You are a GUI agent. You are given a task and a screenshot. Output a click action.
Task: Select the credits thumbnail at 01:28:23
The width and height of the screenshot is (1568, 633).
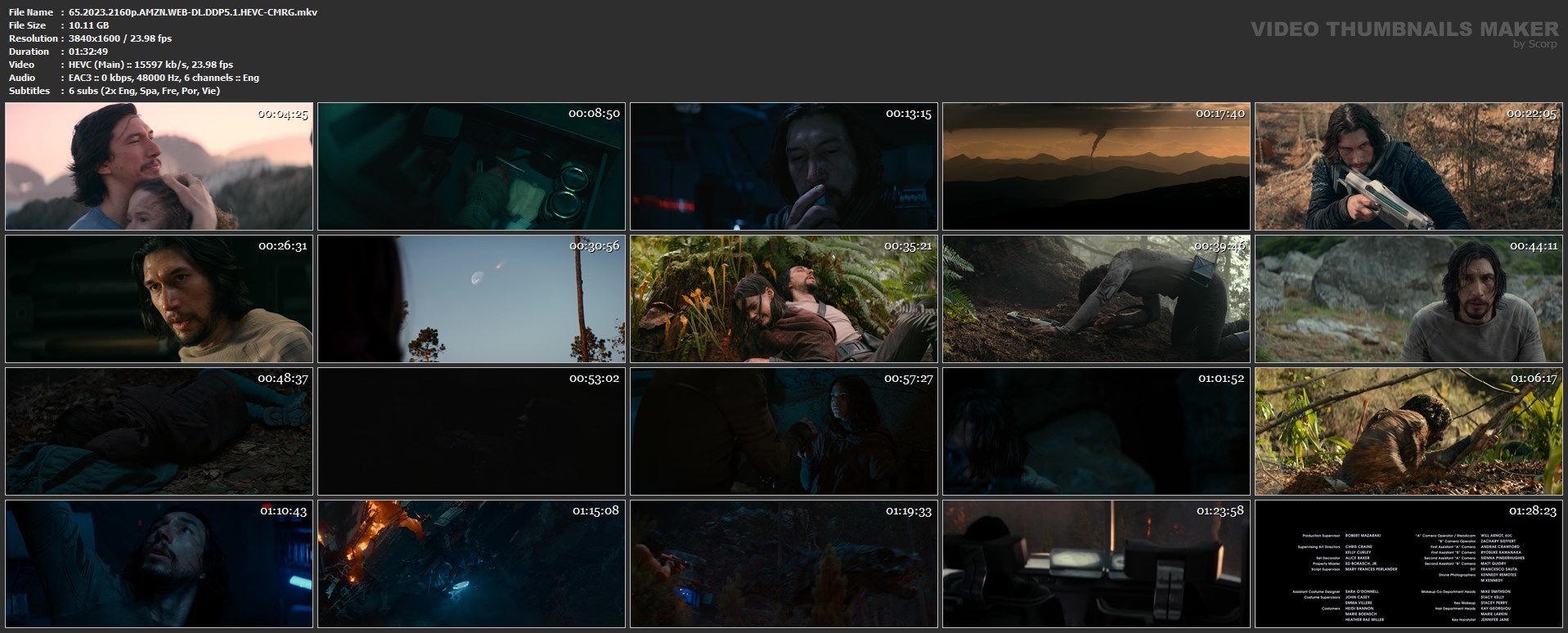click(x=1409, y=563)
